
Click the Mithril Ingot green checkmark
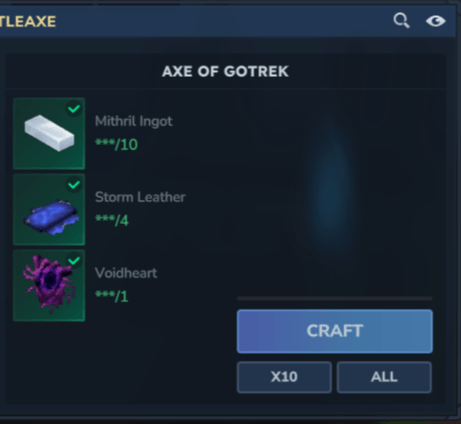tap(74, 109)
